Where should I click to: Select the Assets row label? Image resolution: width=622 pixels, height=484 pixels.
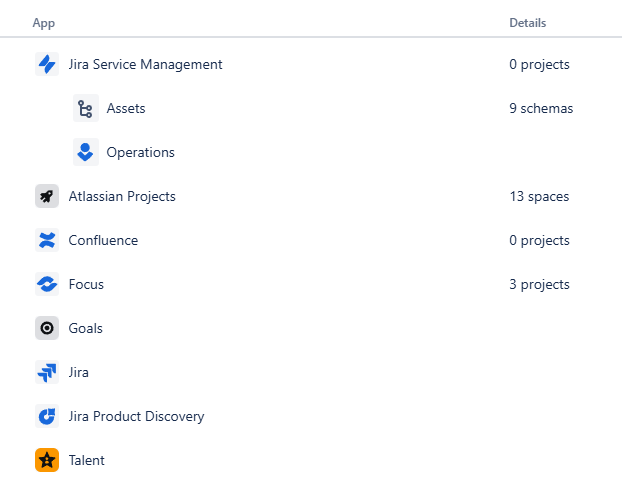(x=126, y=108)
